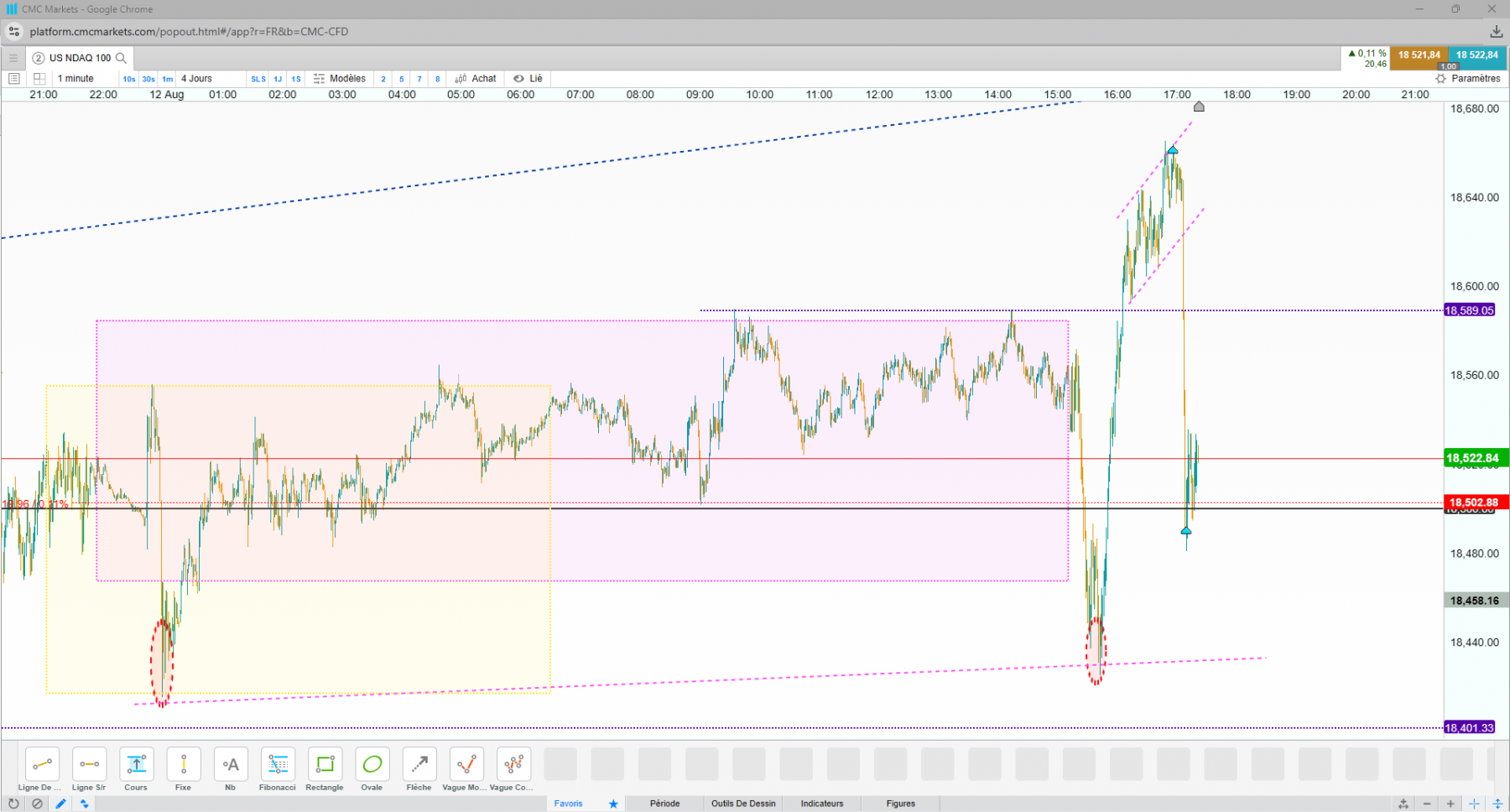
Task: Click the clear drawings (no-entry) icon
Action: coord(37,804)
